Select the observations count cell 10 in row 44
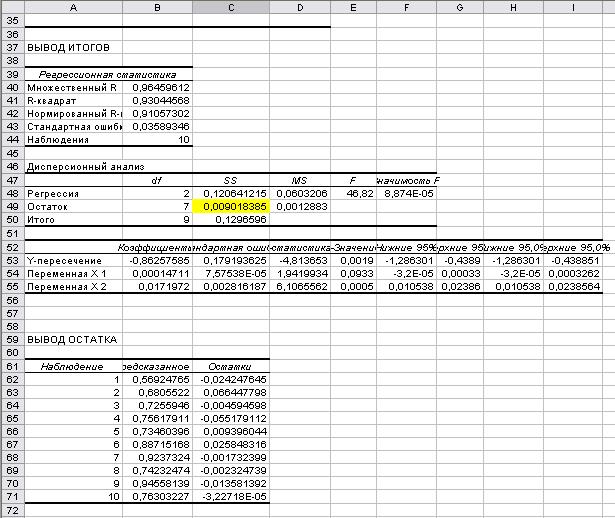Image resolution: width=615 pixels, height=518 pixels. click(x=157, y=140)
